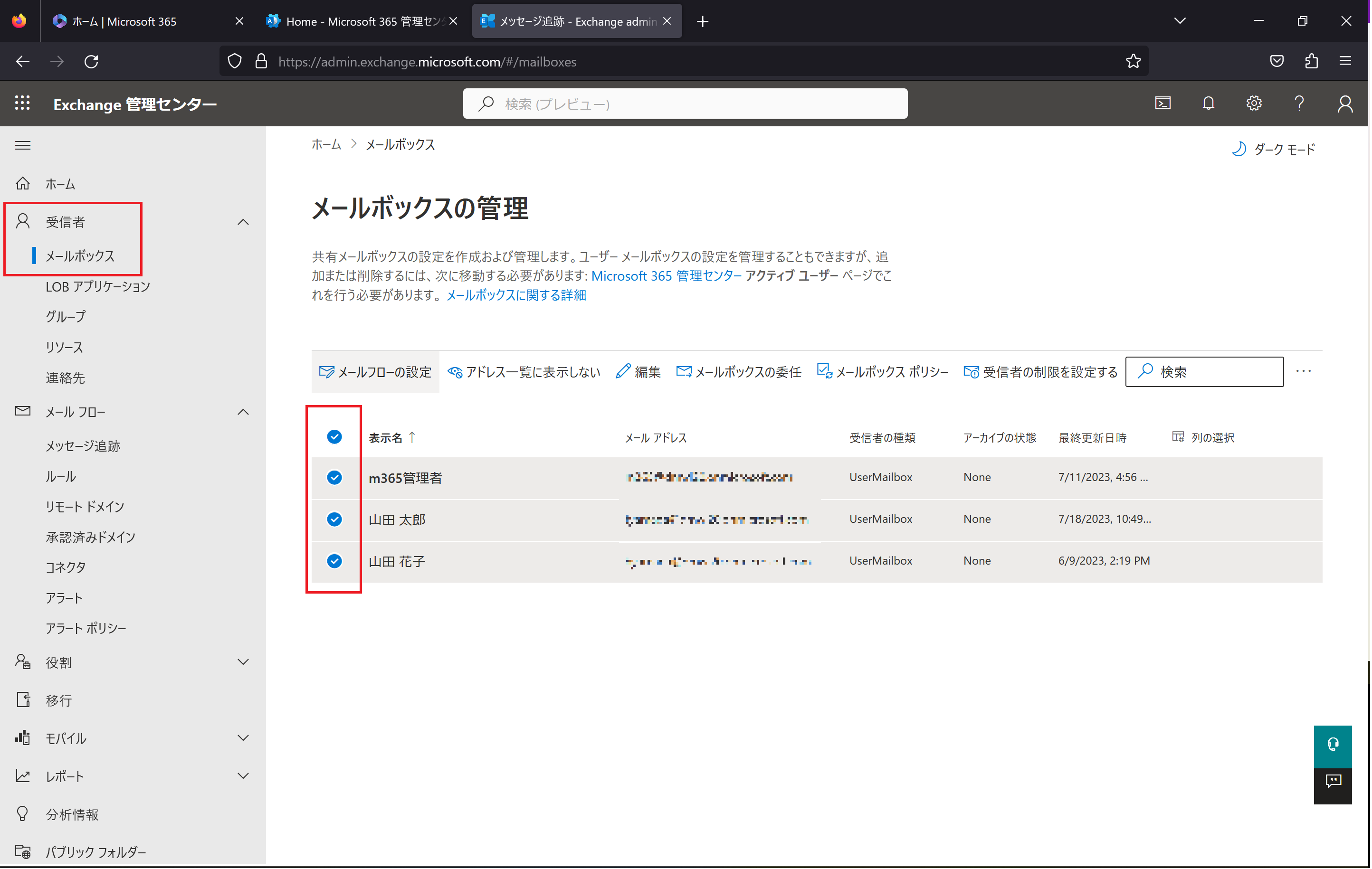Click 受信者の制限を設定する toolbar button
The image size is (1372, 869).
pyautogui.click(x=1040, y=371)
